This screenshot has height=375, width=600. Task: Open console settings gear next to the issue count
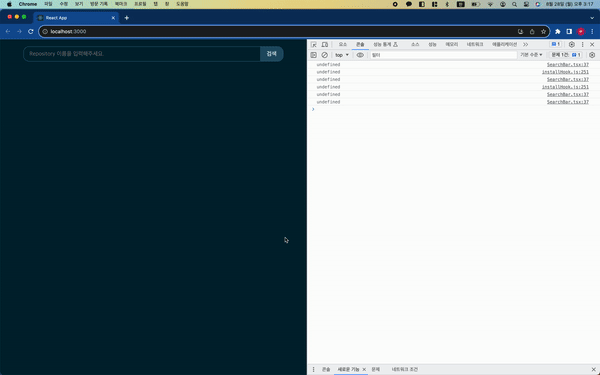pyautogui.click(x=592, y=55)
